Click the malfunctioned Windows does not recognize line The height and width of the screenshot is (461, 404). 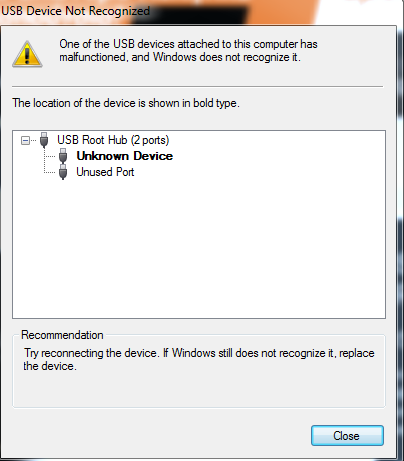coord(180,57)
